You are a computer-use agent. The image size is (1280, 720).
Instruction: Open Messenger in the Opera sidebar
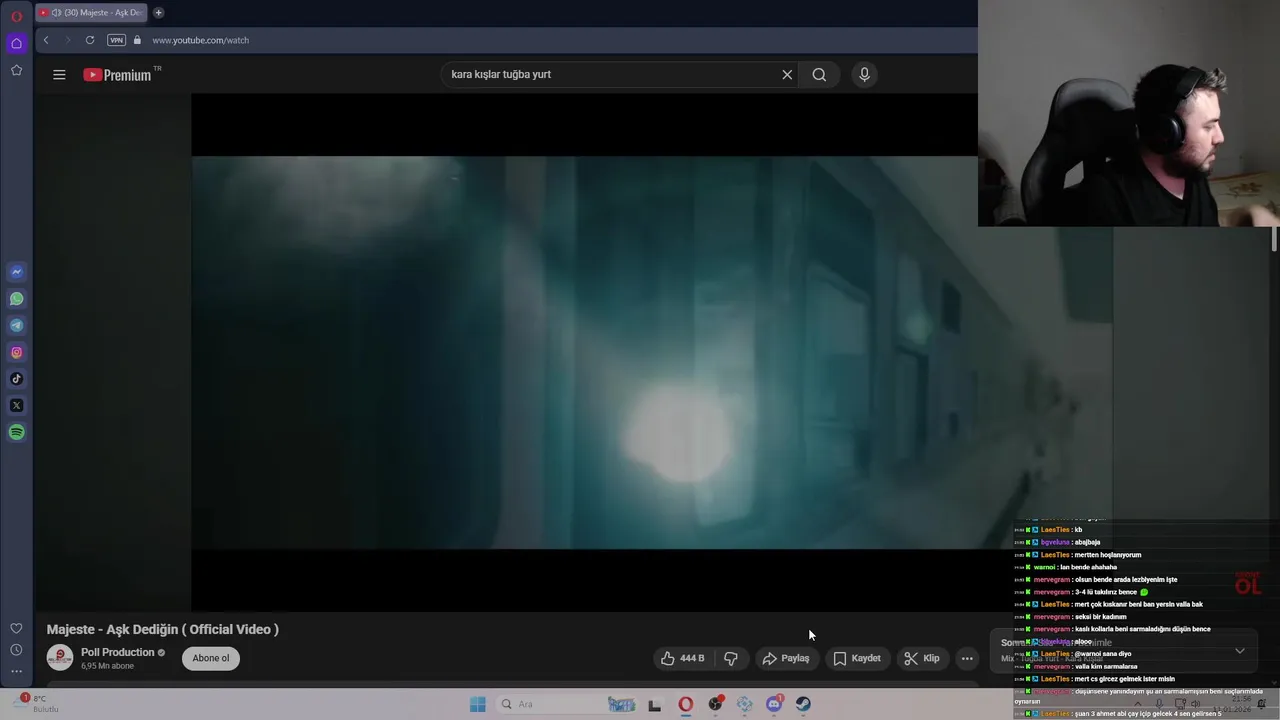(x=16, y=272)
